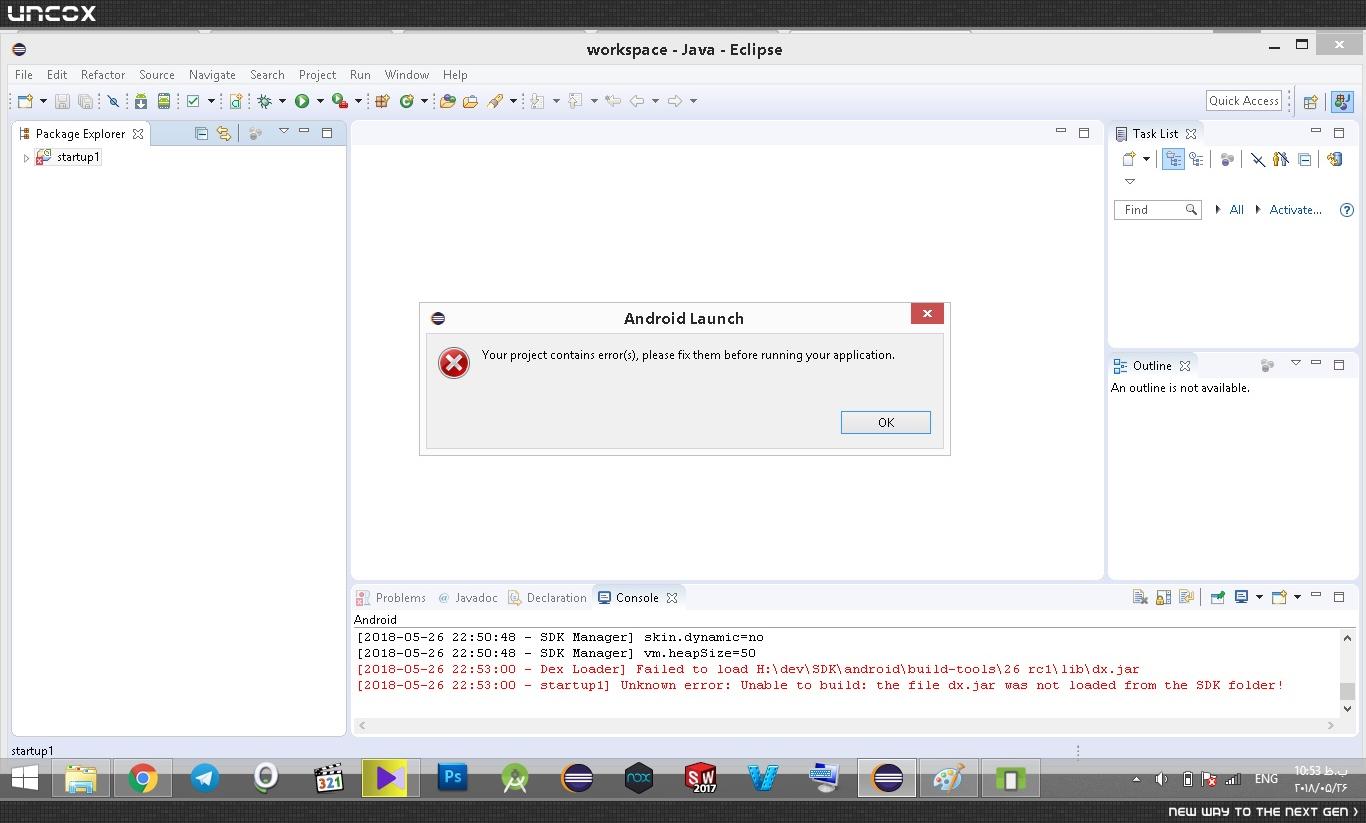Toggle Scroll Lock in Console
Image resolution: width=1366 pixels, height=823 pixels.
tap(1163, 597)
